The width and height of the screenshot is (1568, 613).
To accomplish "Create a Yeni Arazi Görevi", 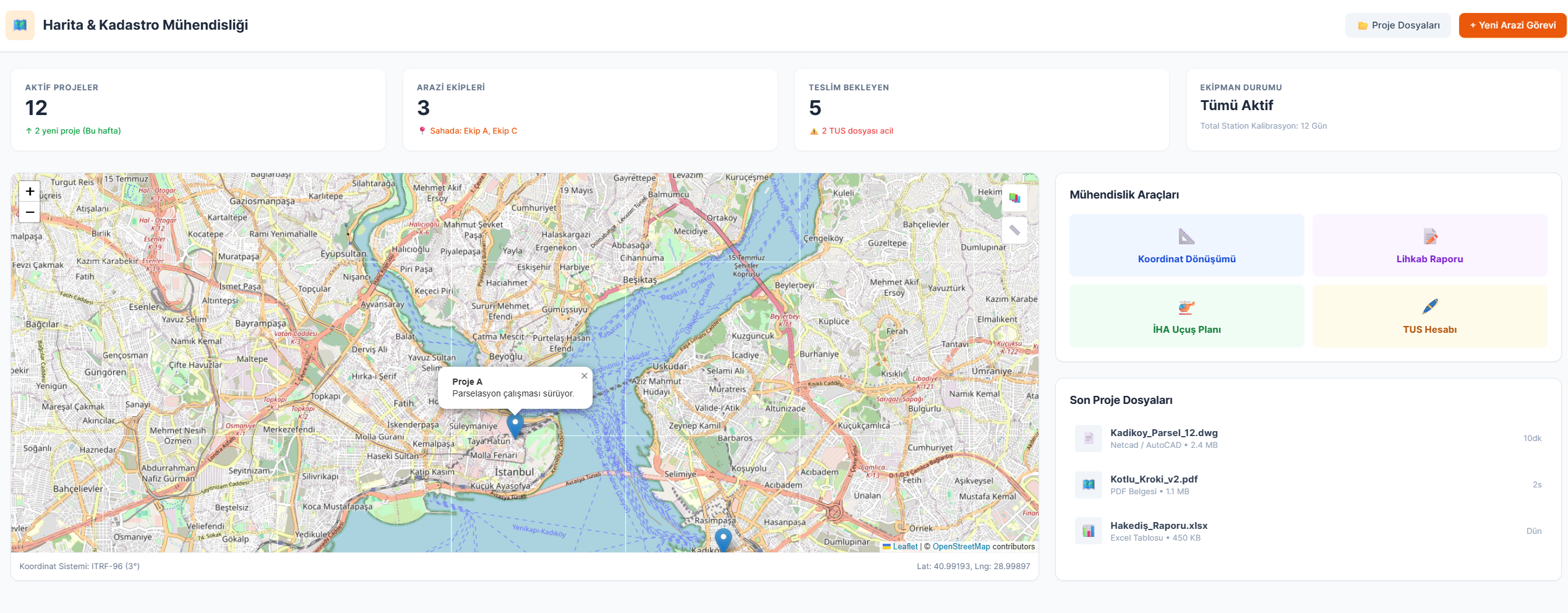I will (x=1512, y=25).
